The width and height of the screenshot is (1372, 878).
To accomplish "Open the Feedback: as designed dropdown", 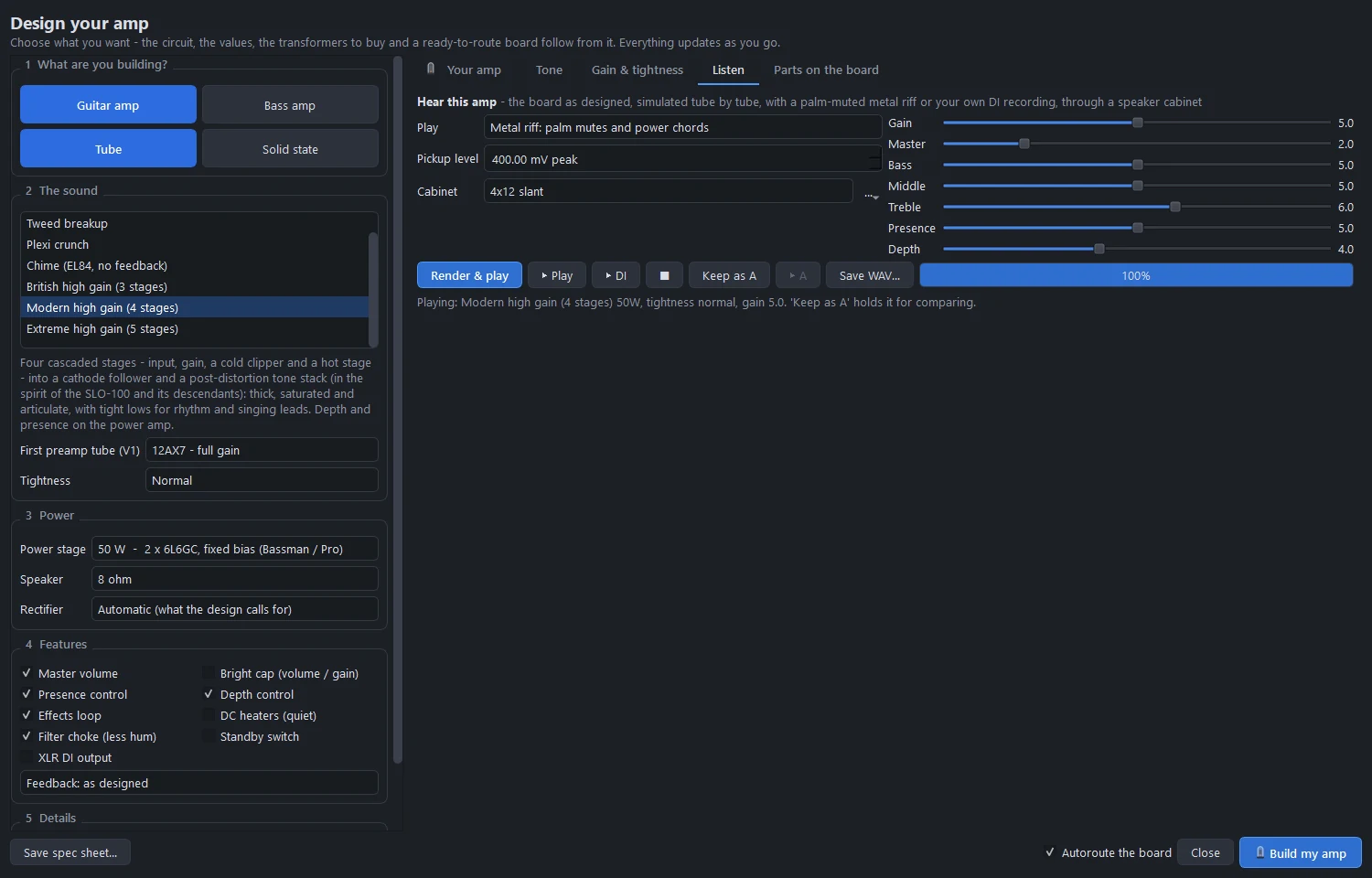I will [199, 783].
